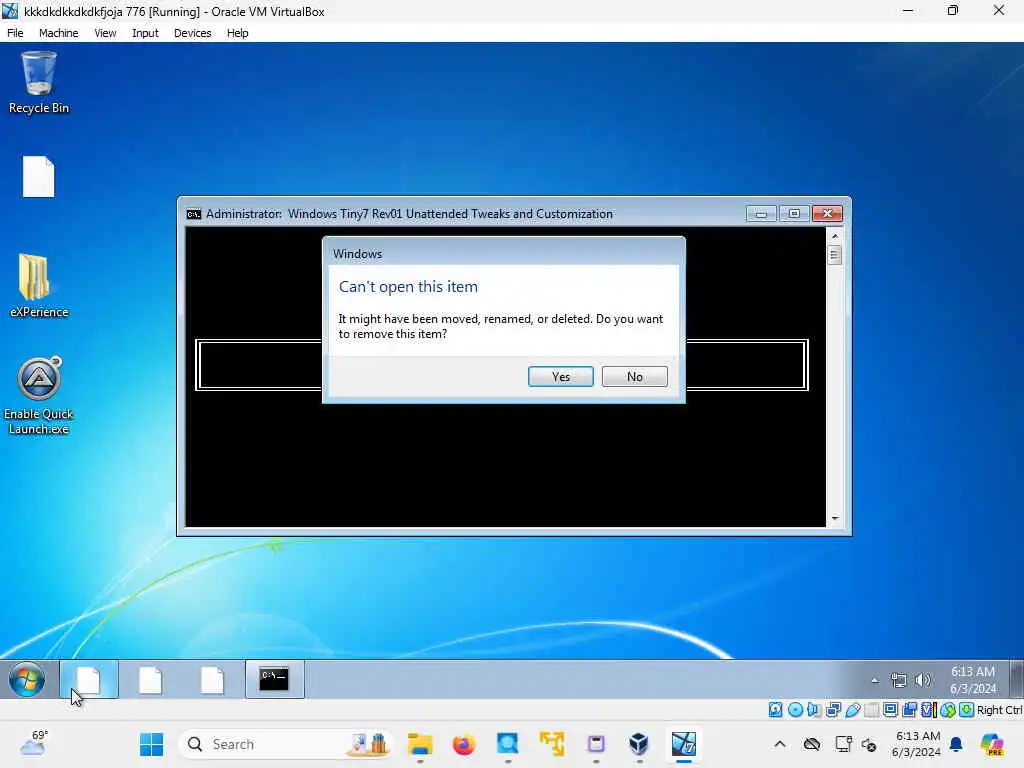Click guest network tray icon

click(899, 680)
